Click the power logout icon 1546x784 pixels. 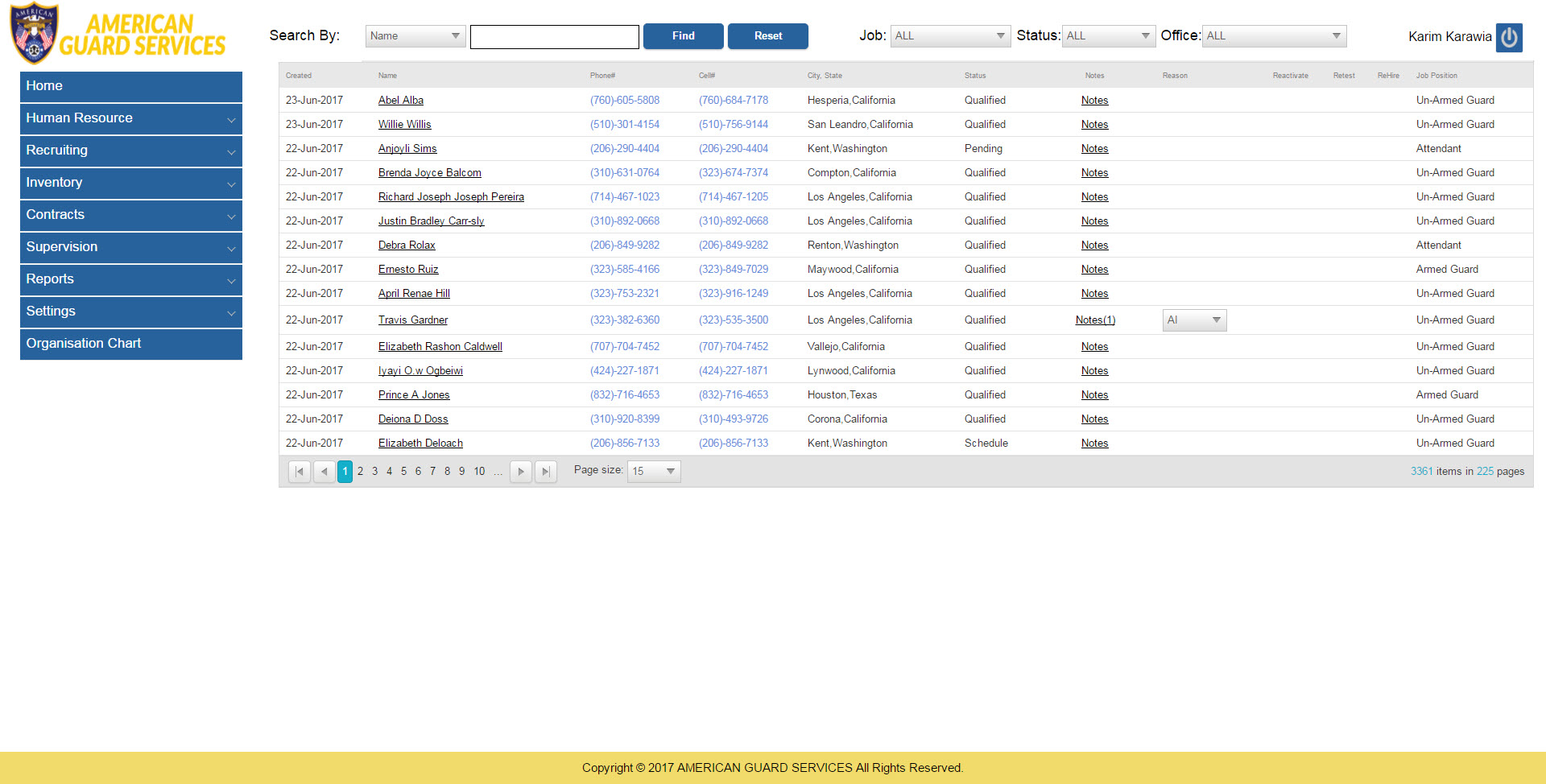(x=1508, y=37)
